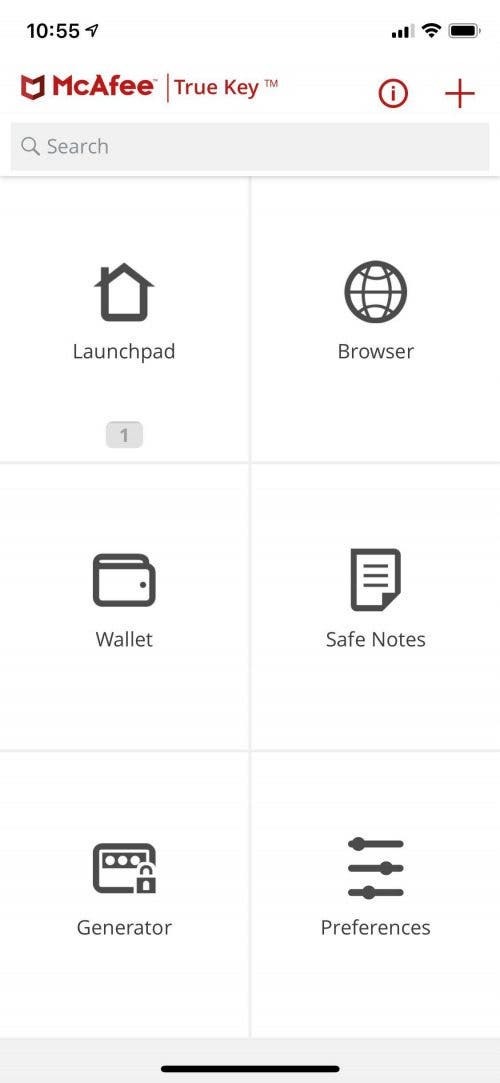The width and height of the screenshot is (500, 1083).
Task: Tap the Safe Notes text label
Action: pos(376,640)
